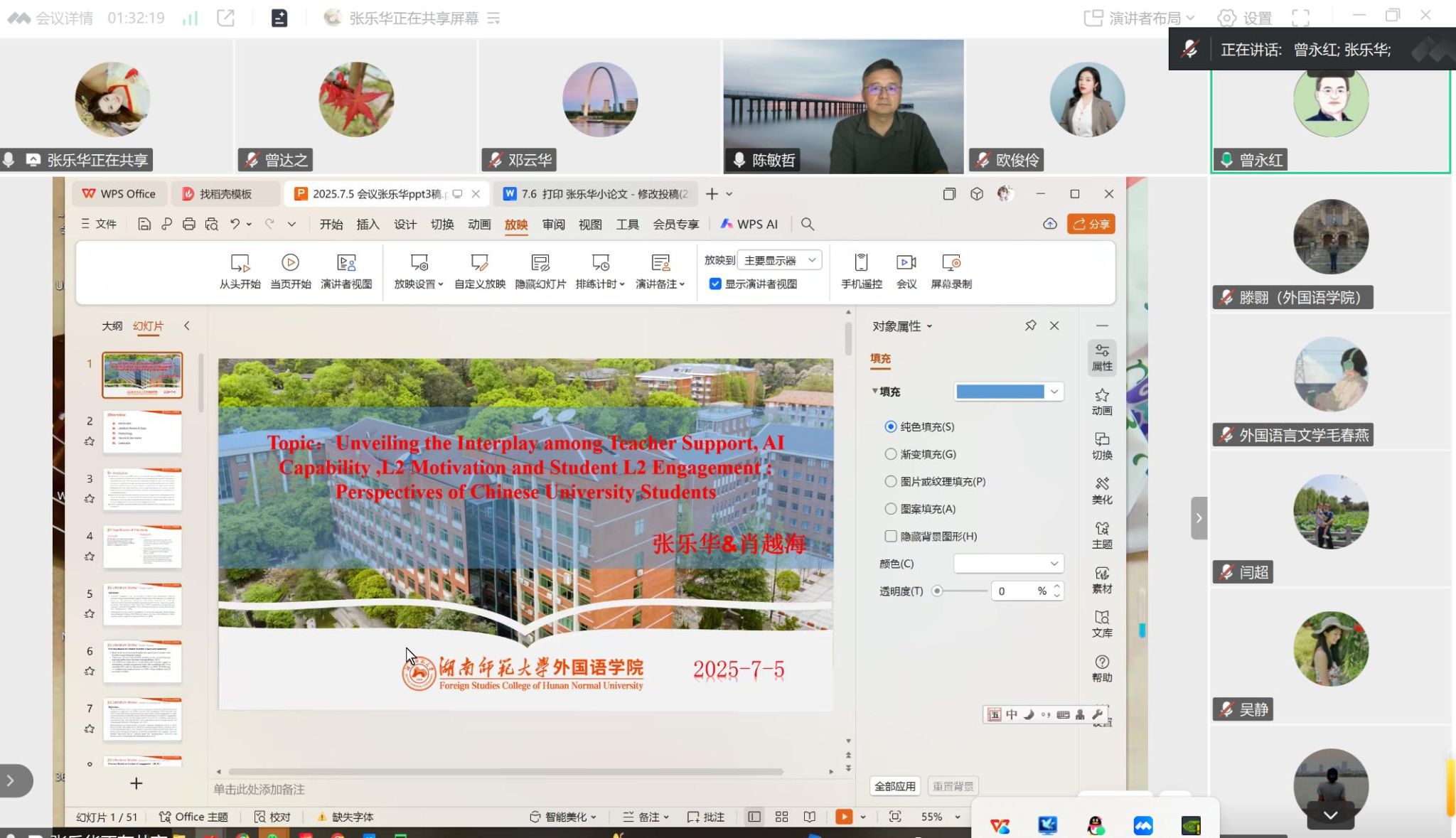Viewport: 1456px width, 838px height.
Task: Switch to the 审阅 ribbon tab
Action: [553, 225]
